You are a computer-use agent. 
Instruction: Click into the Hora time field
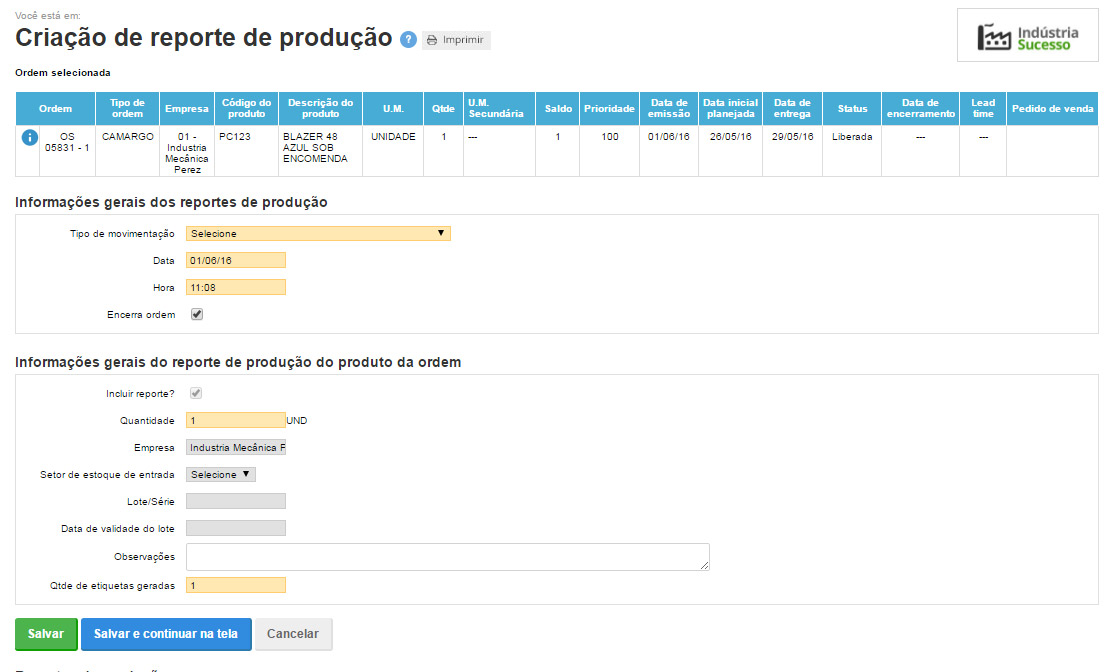236,287
